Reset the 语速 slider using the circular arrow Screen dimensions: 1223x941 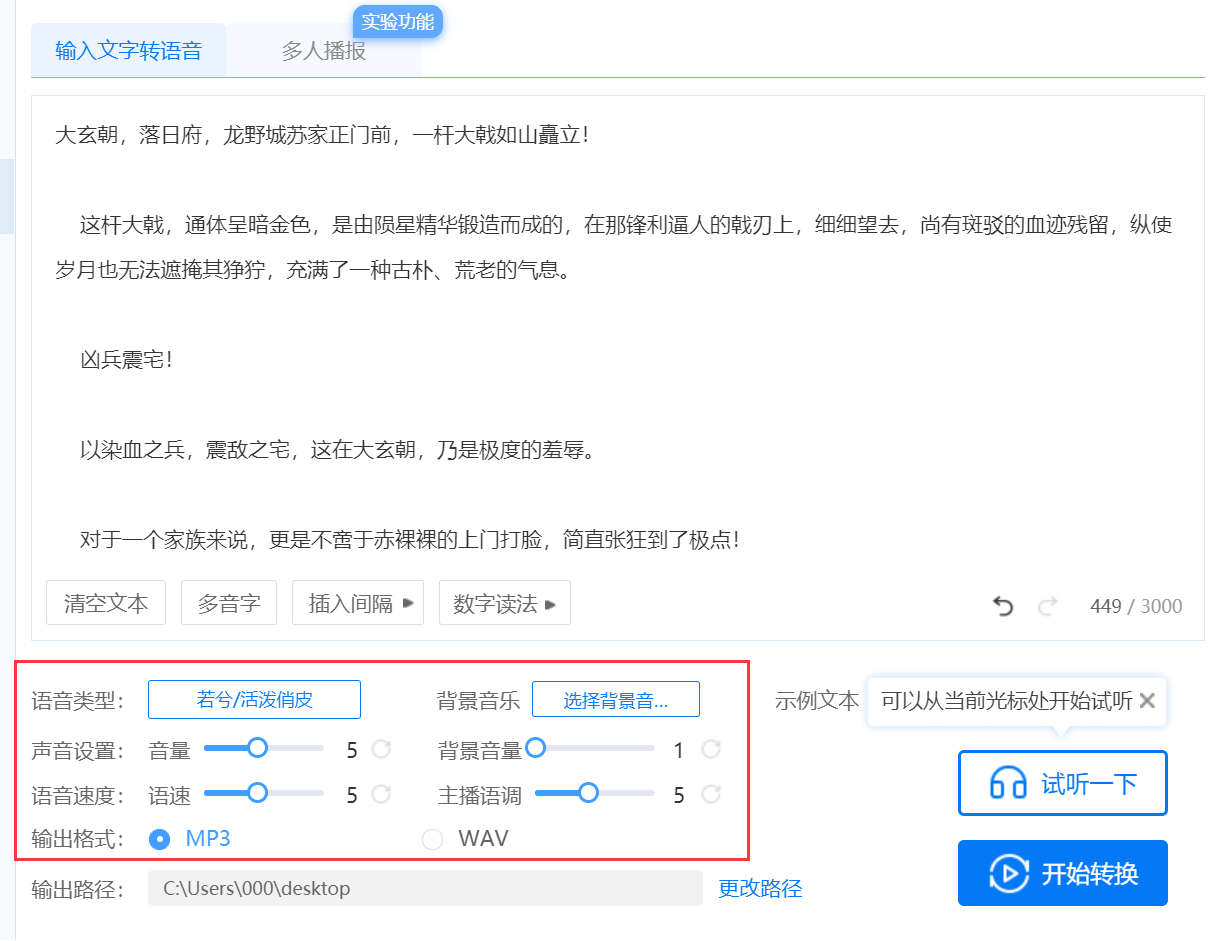(x=380, y=794)
